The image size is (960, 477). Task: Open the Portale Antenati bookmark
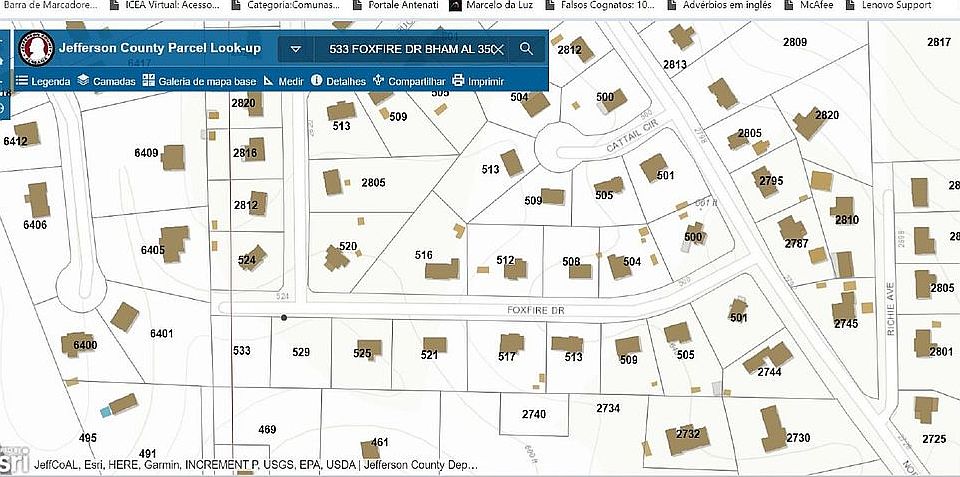point(397,5)
